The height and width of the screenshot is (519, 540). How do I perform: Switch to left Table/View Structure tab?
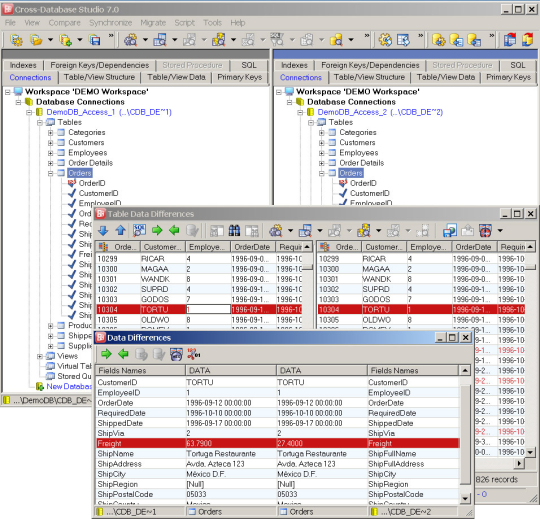[100, 77]
